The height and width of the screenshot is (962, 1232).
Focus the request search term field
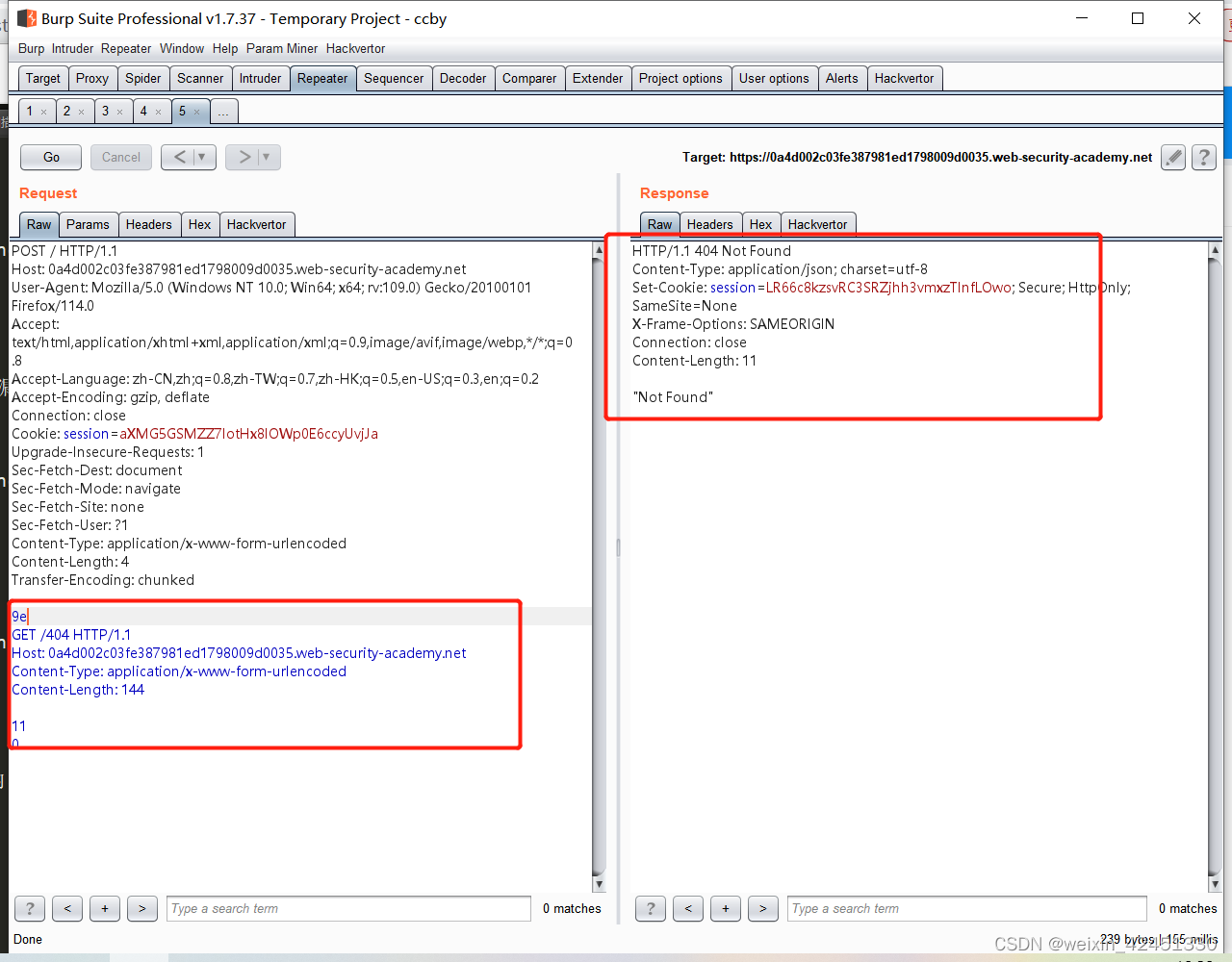348,908
